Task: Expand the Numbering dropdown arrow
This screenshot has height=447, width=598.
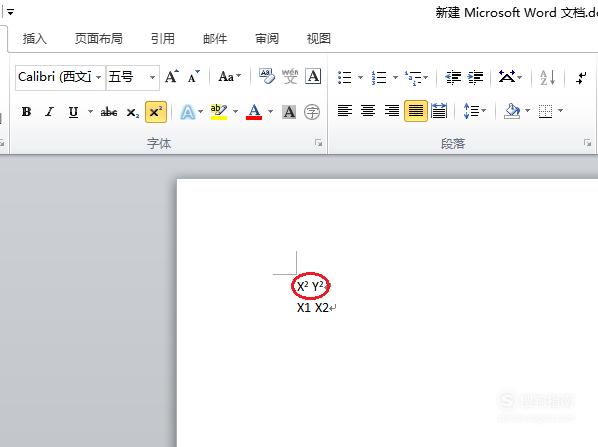Action: pos(395,77)
